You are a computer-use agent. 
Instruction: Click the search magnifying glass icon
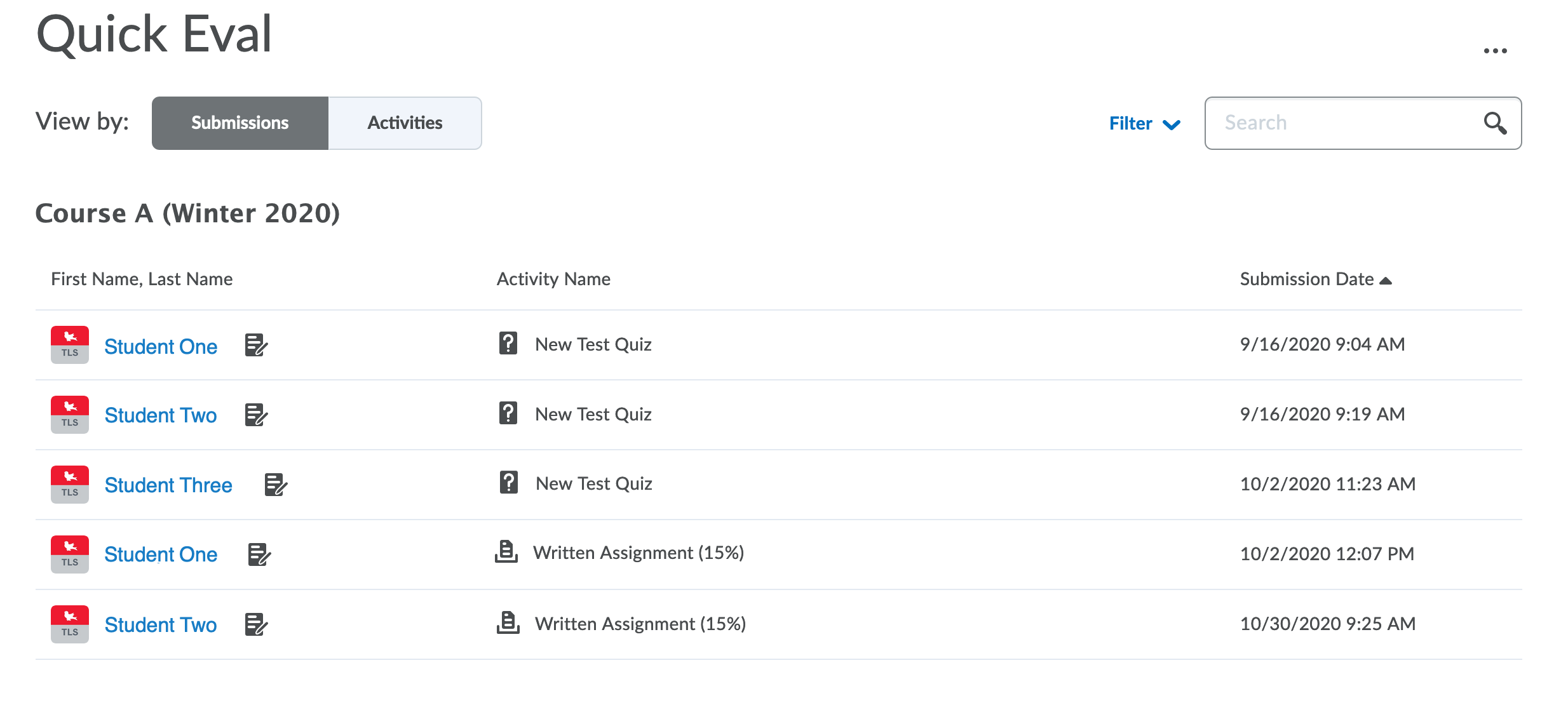(x=1495, y=123)
